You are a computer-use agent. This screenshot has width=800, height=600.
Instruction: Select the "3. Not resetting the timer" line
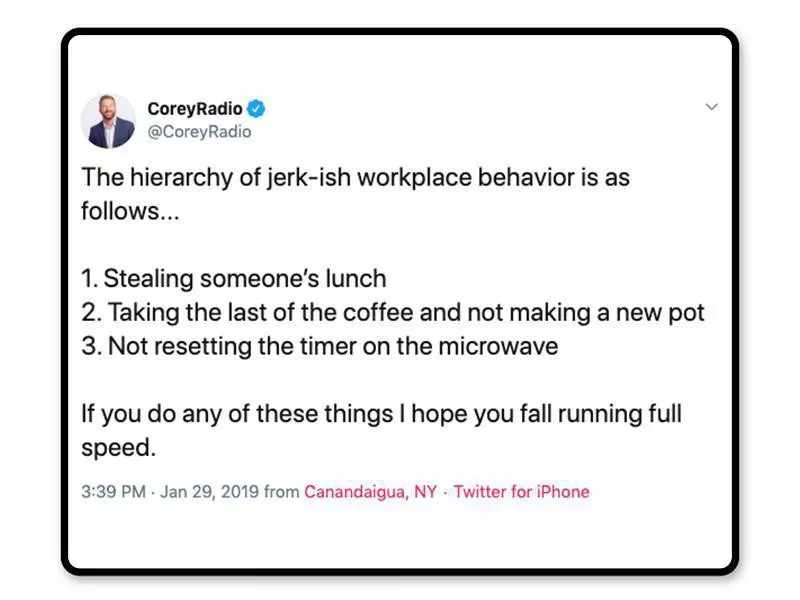319,347
